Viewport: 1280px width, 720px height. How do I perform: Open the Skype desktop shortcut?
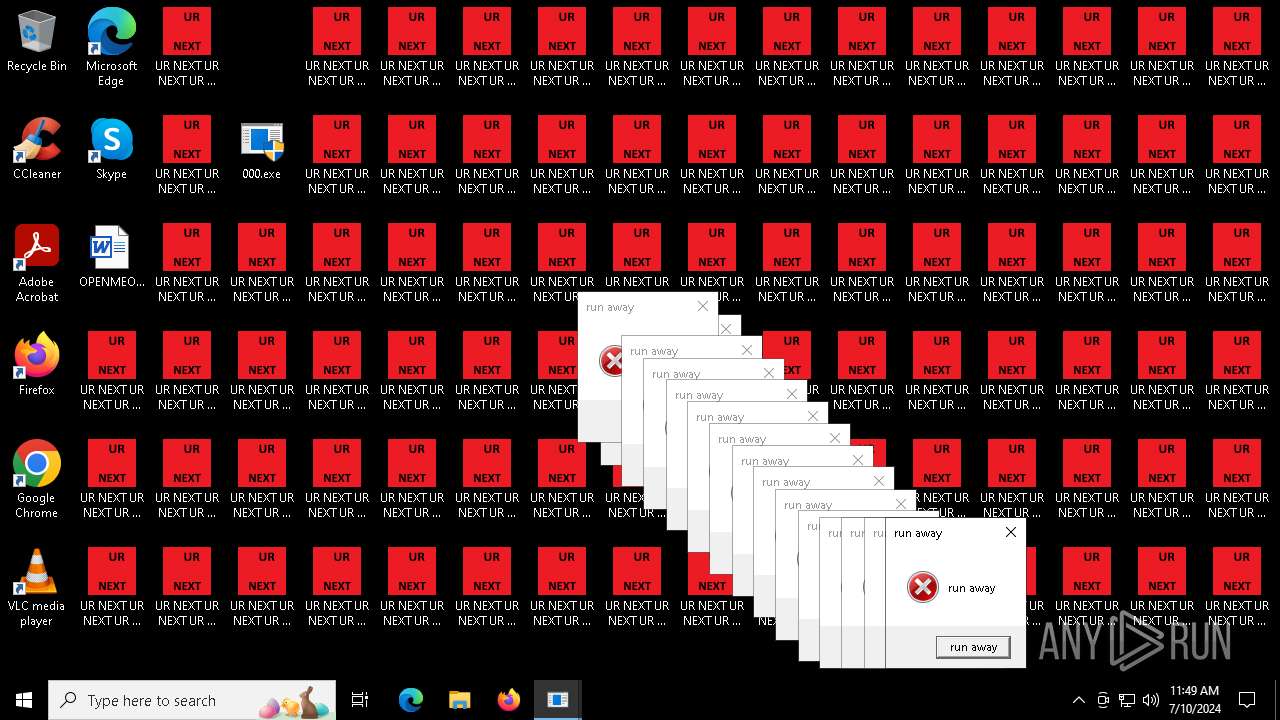pyautogui.click(x=111, y=149)
